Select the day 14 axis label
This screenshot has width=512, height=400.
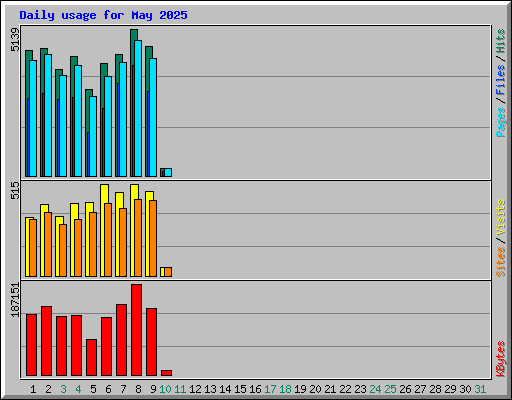225,389
